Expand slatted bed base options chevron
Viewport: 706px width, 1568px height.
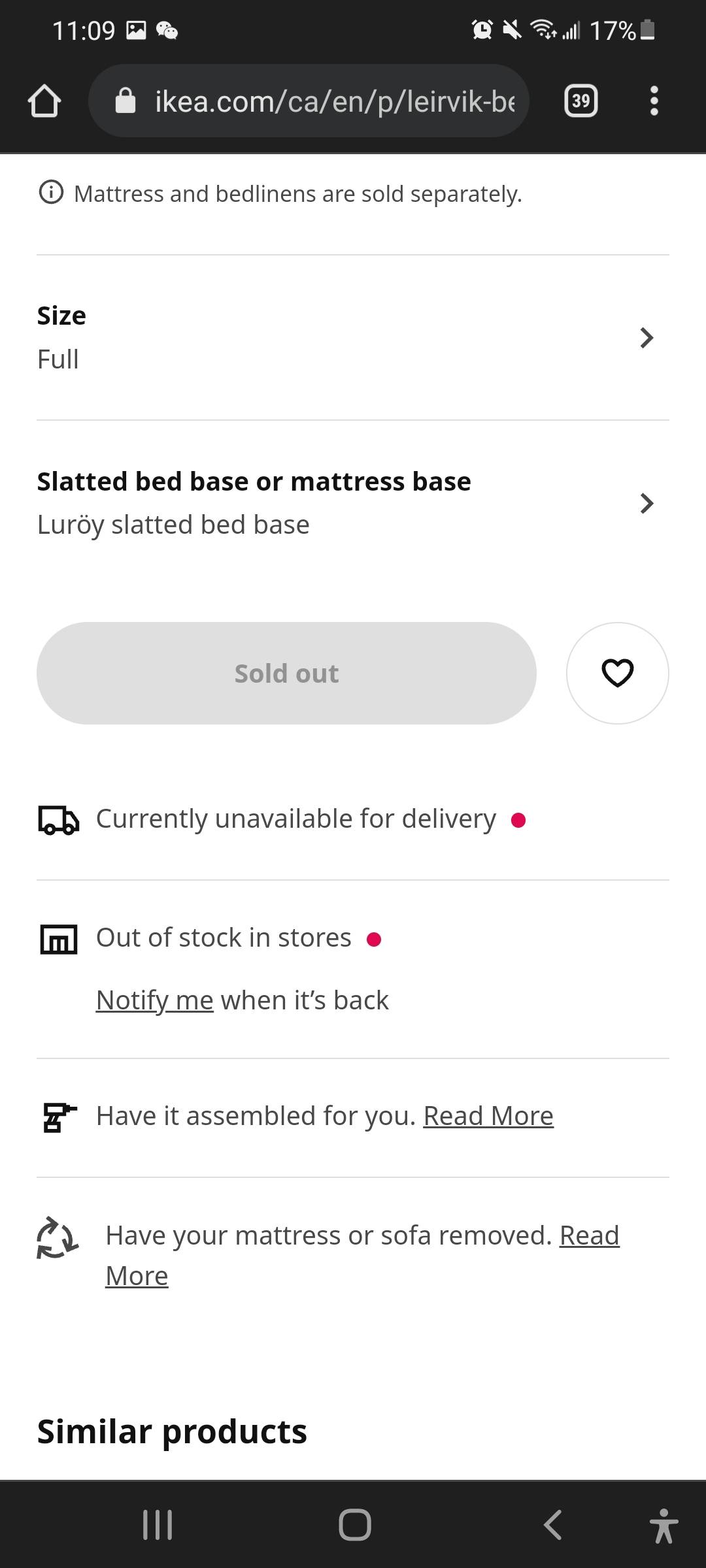point(647,503)
